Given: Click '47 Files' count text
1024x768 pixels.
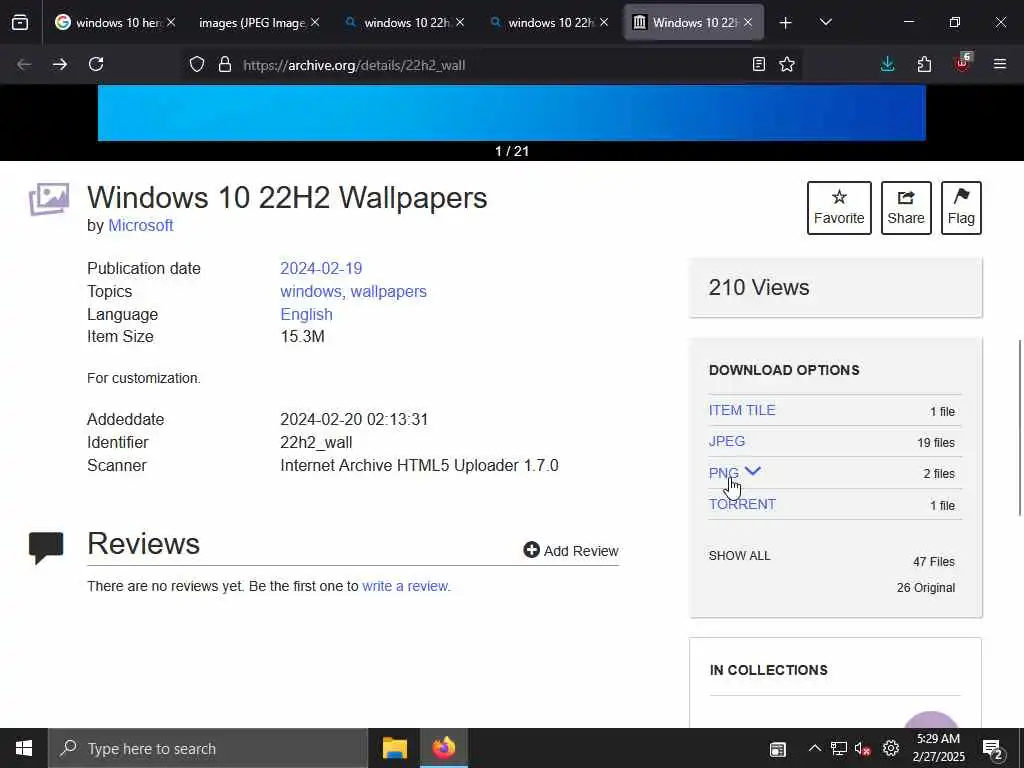Looking at the screenshot, I should point(933,562).
